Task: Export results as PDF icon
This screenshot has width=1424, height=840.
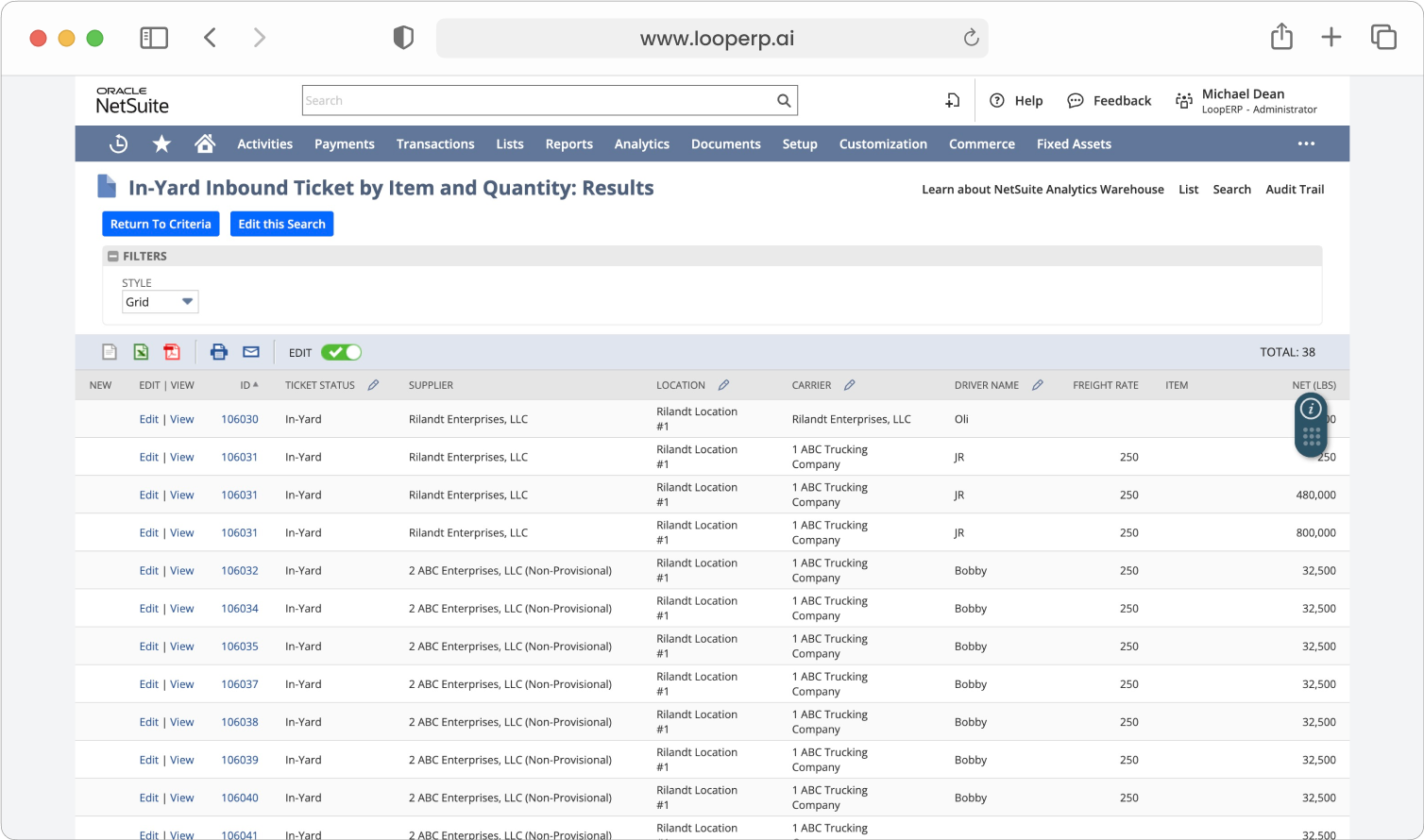Action: [x=172, y=352]
